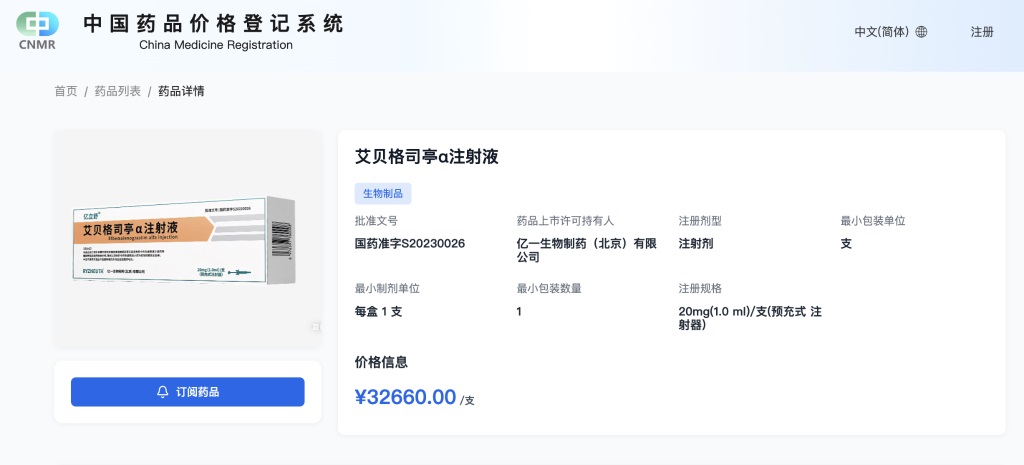Click the globe language icon
Image resolution: width=1024 pixels, height=465 pixels.
pos(921,32)
